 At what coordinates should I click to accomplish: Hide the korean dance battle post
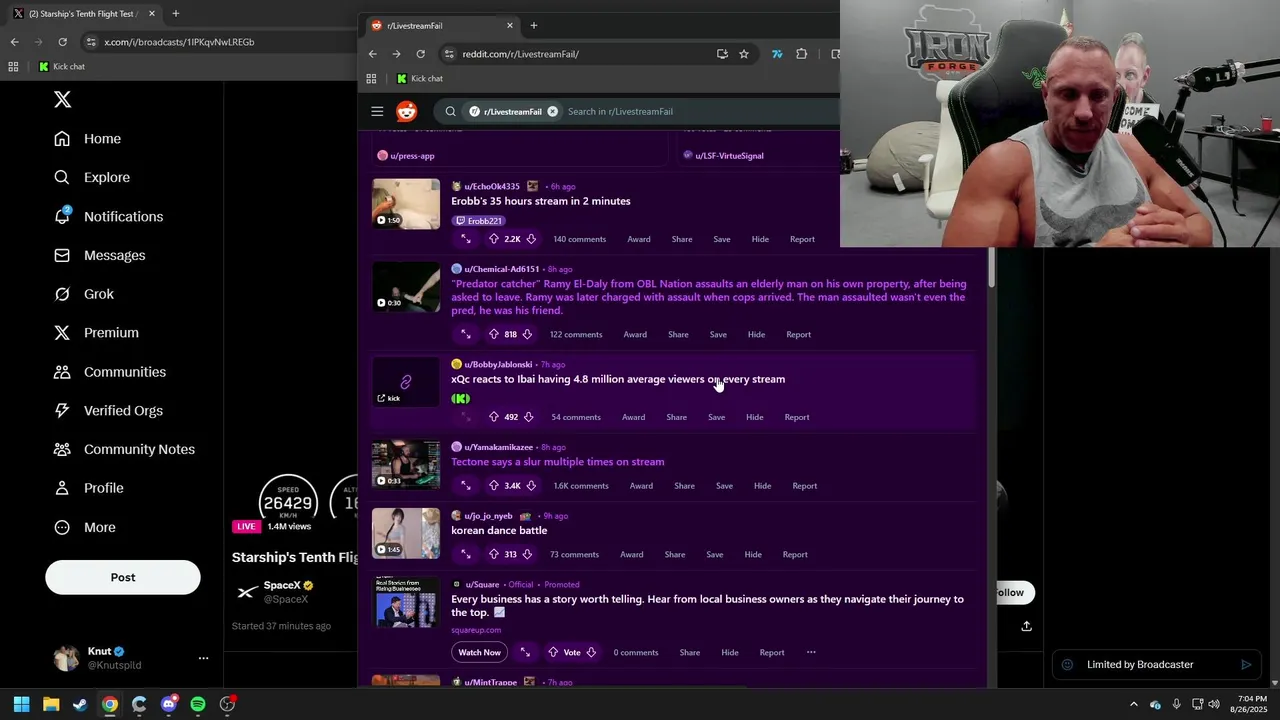click(753, 554)
